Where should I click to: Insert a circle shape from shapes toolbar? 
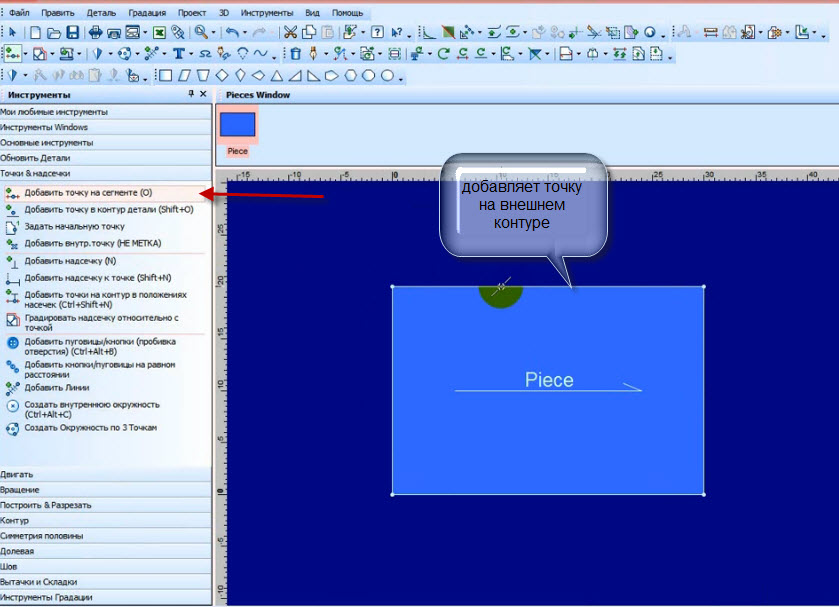[x=387, y=75]
